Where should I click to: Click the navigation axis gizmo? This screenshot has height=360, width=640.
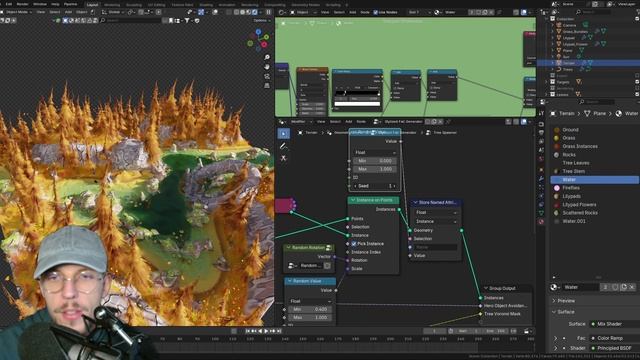258,40
